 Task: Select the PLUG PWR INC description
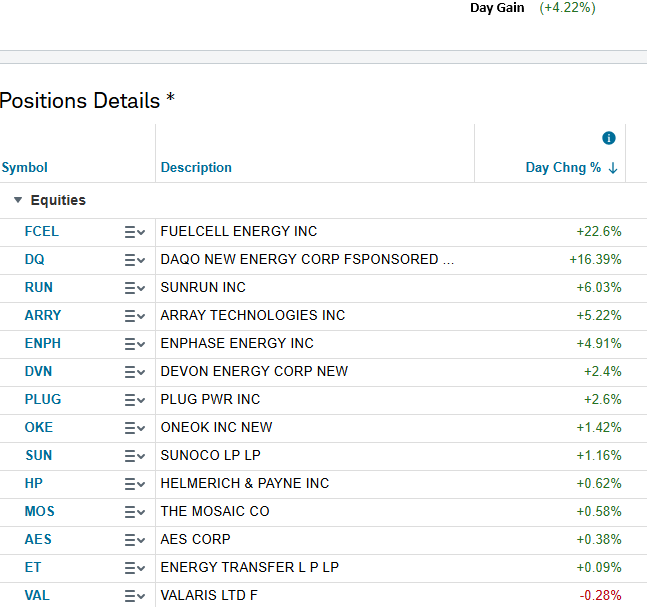tap(210, 399)
